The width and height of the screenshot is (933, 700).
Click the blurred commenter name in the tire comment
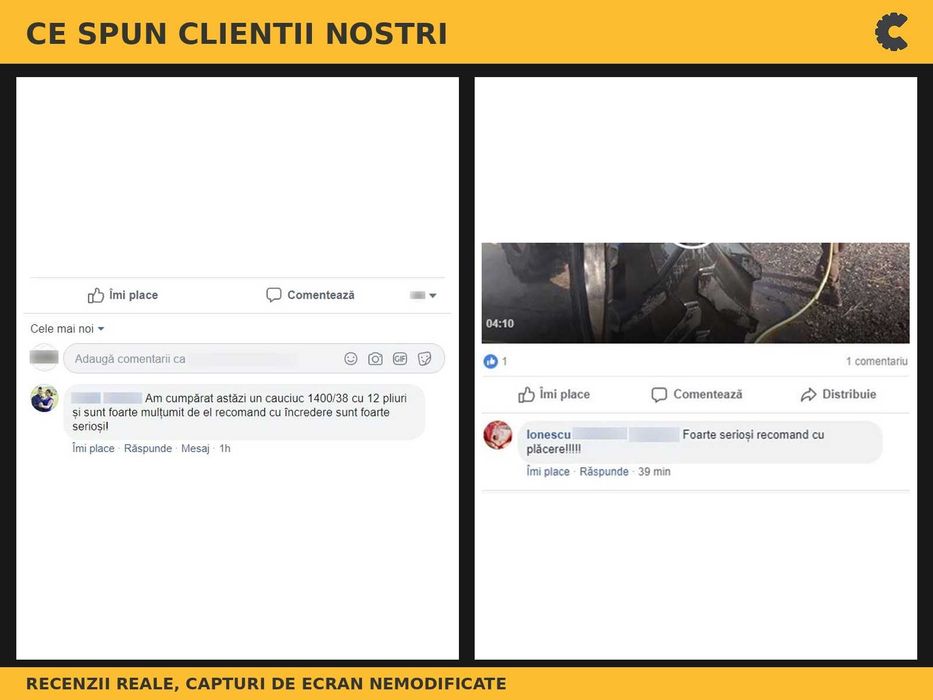click(107, 398)
